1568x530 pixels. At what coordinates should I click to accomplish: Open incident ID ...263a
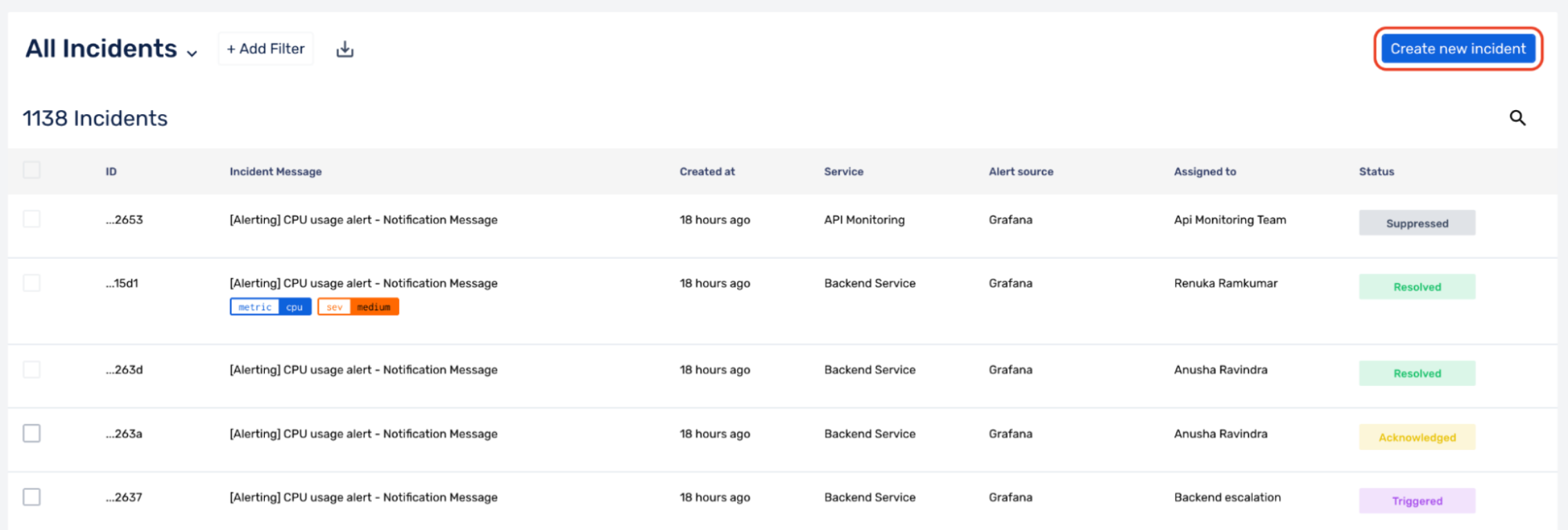click(124, 434)
